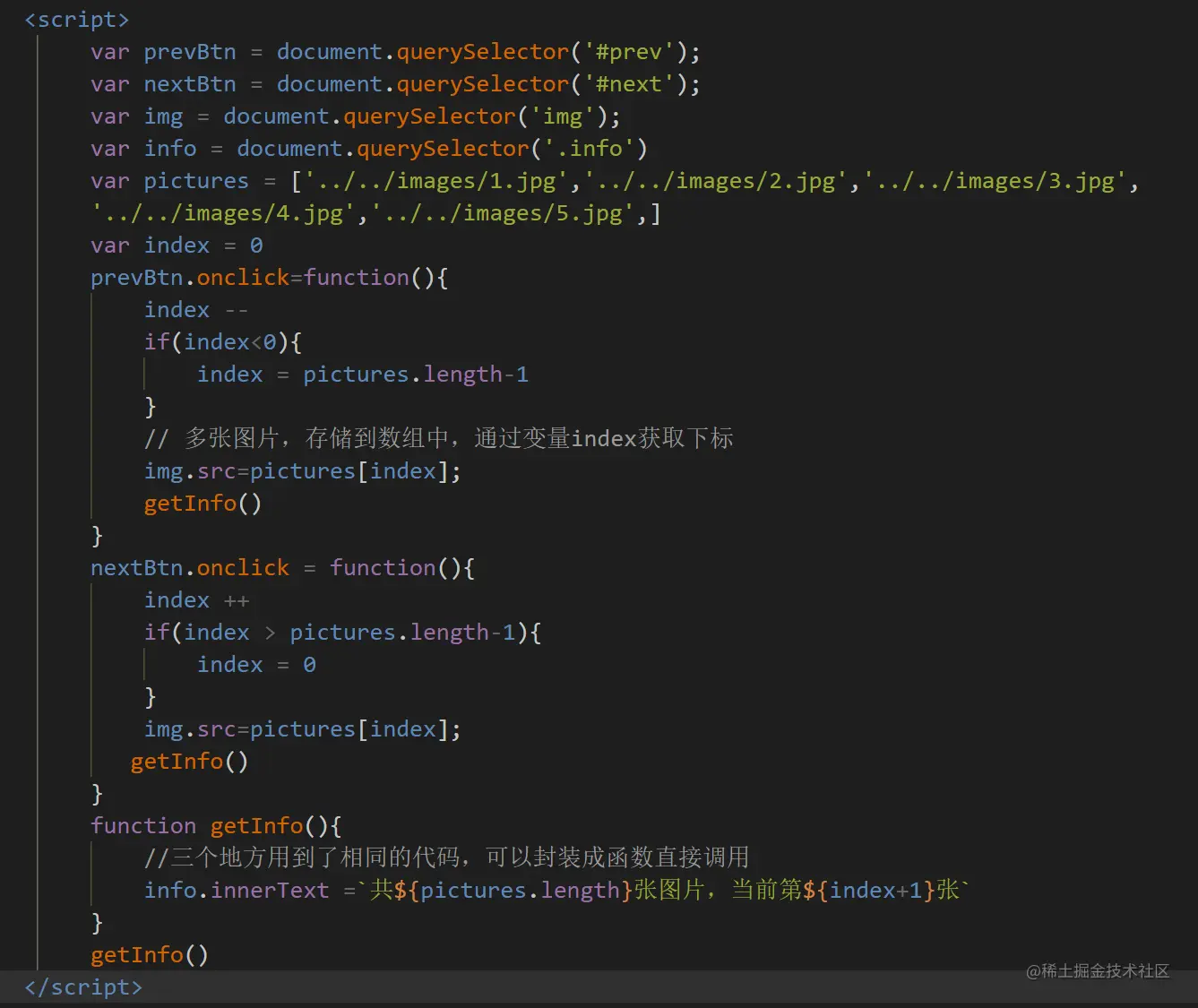Click the getInfo function name definition
1198x1008 pixels.
click(x=256, y=825)
